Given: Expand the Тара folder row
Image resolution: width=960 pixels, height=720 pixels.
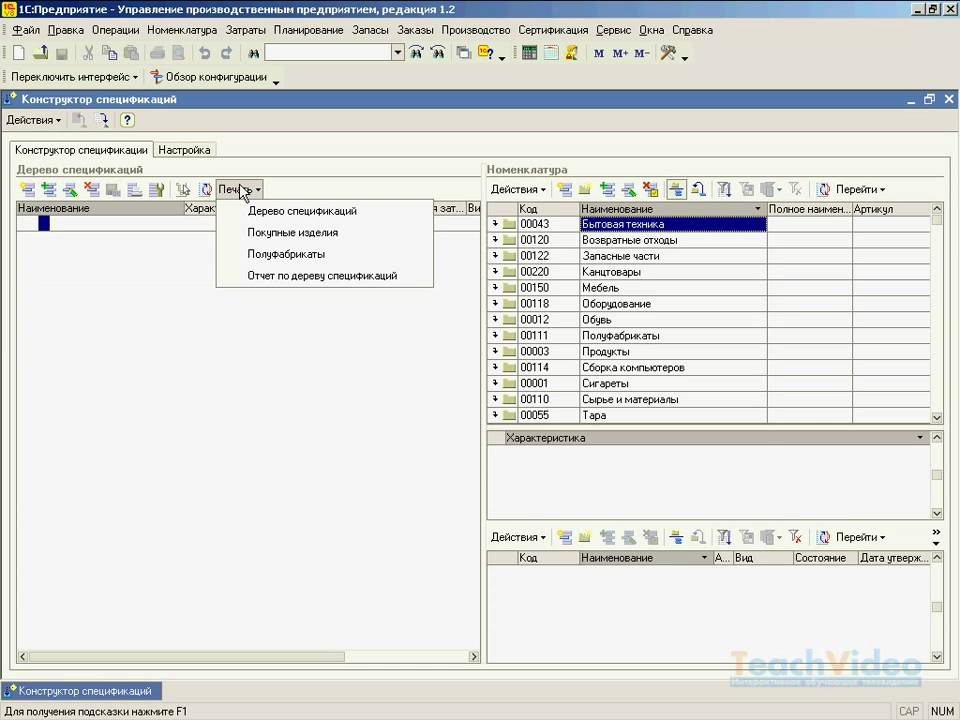Looking at the screenshot, I should pos(495,415).
